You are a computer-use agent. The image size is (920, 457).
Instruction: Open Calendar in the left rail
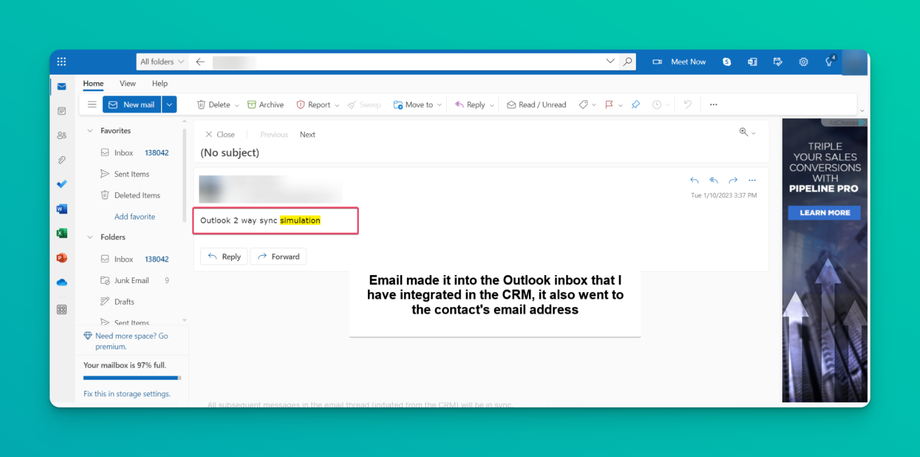(x=62, y=111)
